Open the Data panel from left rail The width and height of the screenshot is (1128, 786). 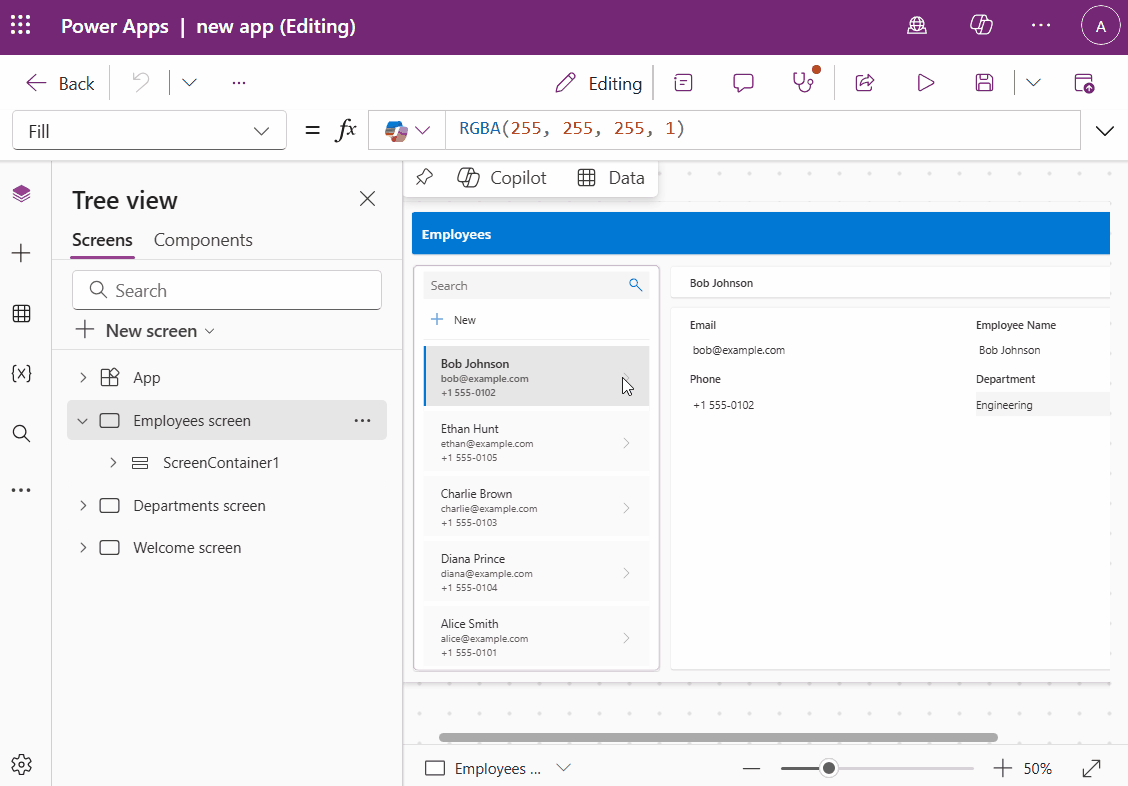22,313
